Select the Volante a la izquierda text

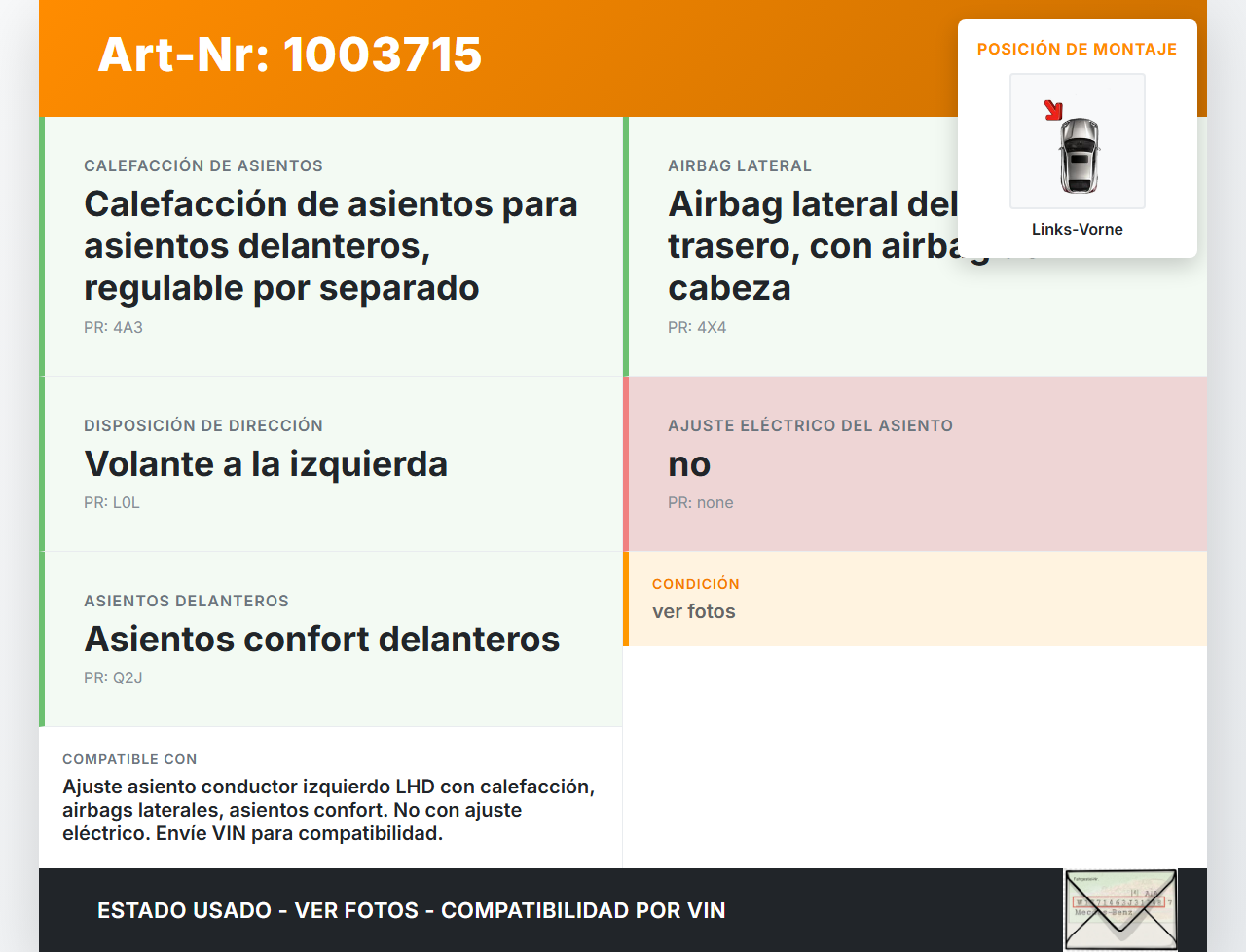tap(266, 463)
